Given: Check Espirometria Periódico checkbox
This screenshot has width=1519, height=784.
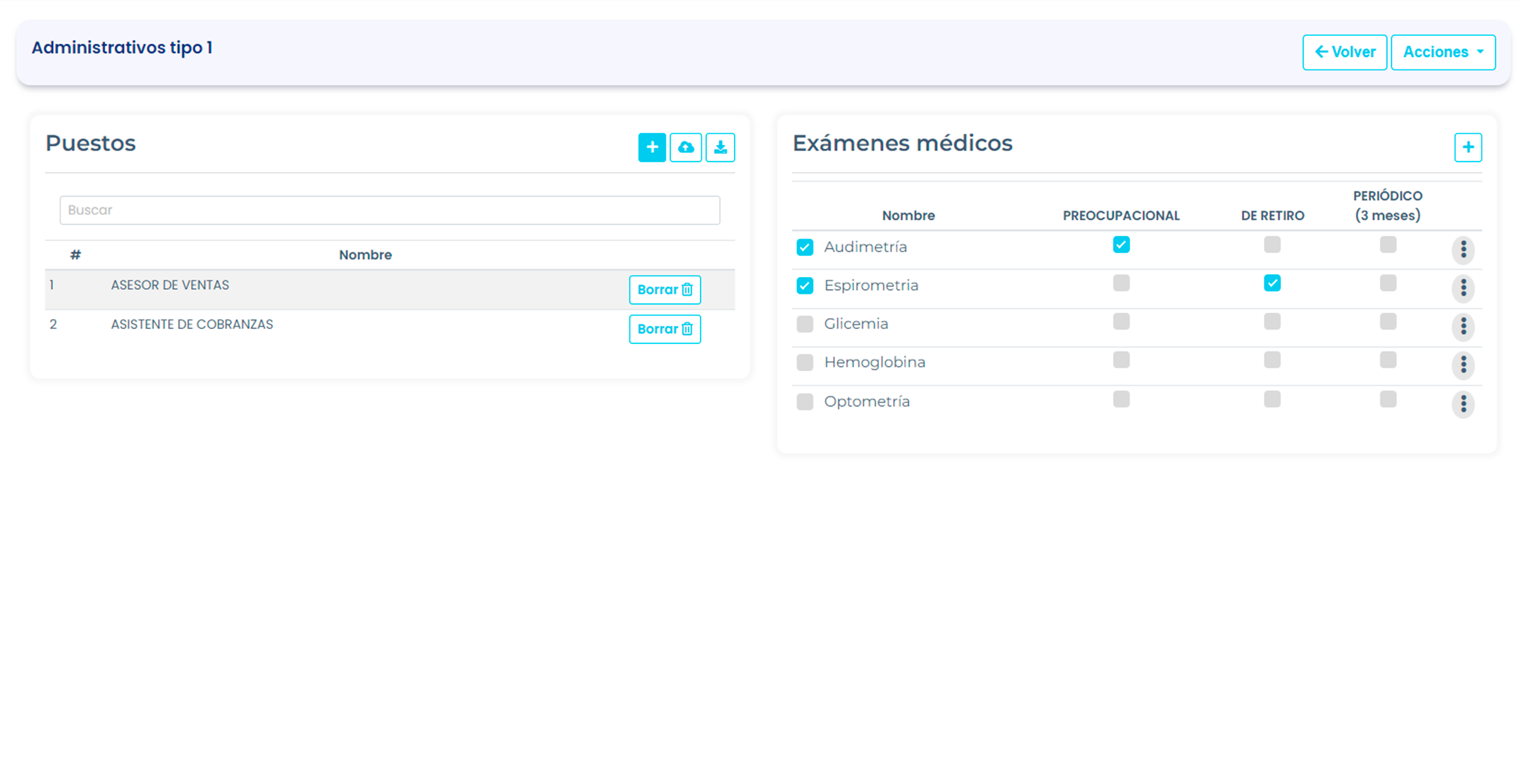Looking at the screenshot, I should (x=1387, y=283).
